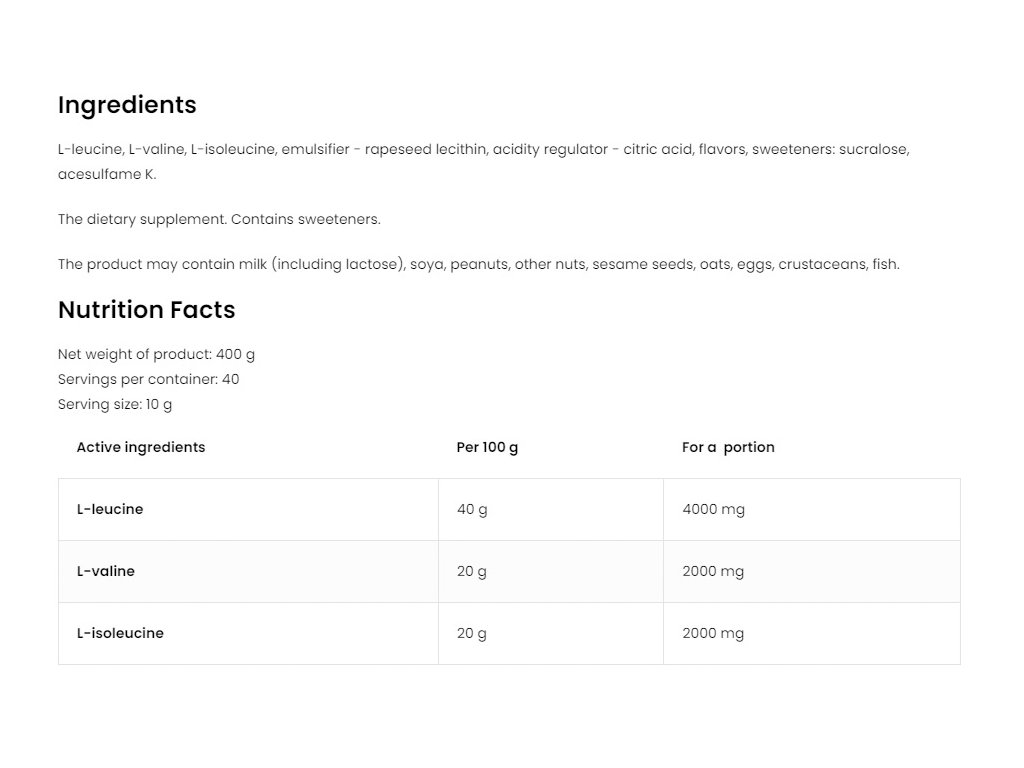
Task: Click the "Per 100 g" column header
Action: pos(487,448)
